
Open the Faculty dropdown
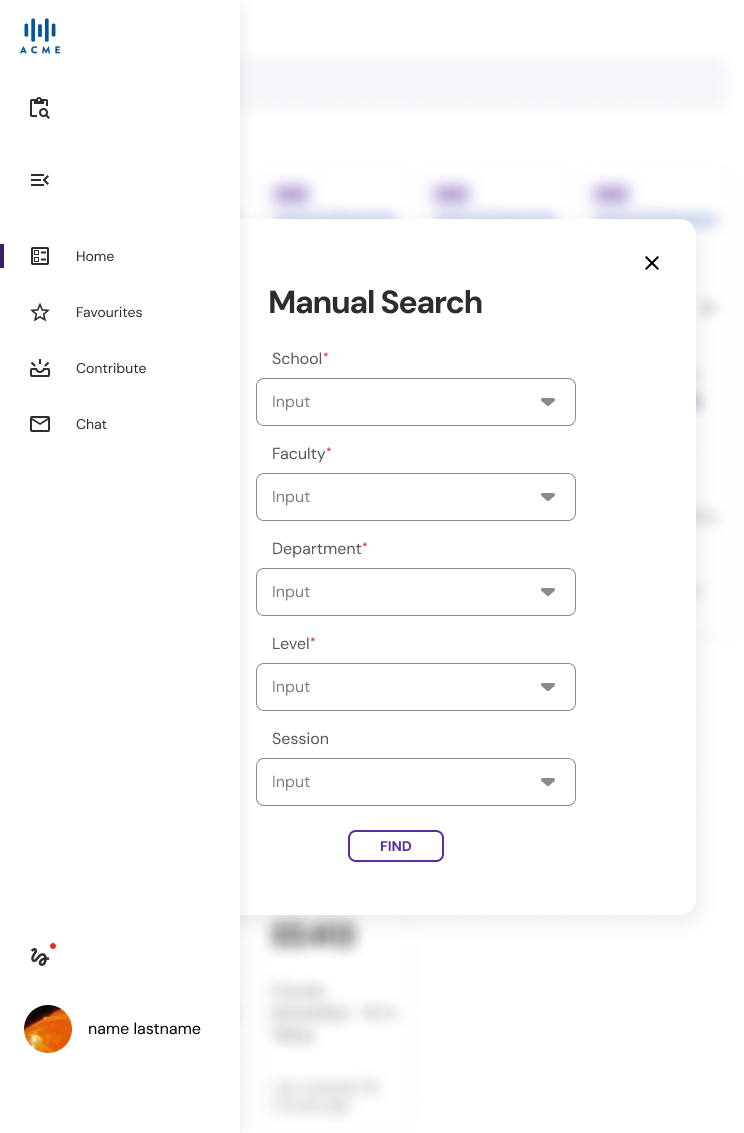coord(416,497)
